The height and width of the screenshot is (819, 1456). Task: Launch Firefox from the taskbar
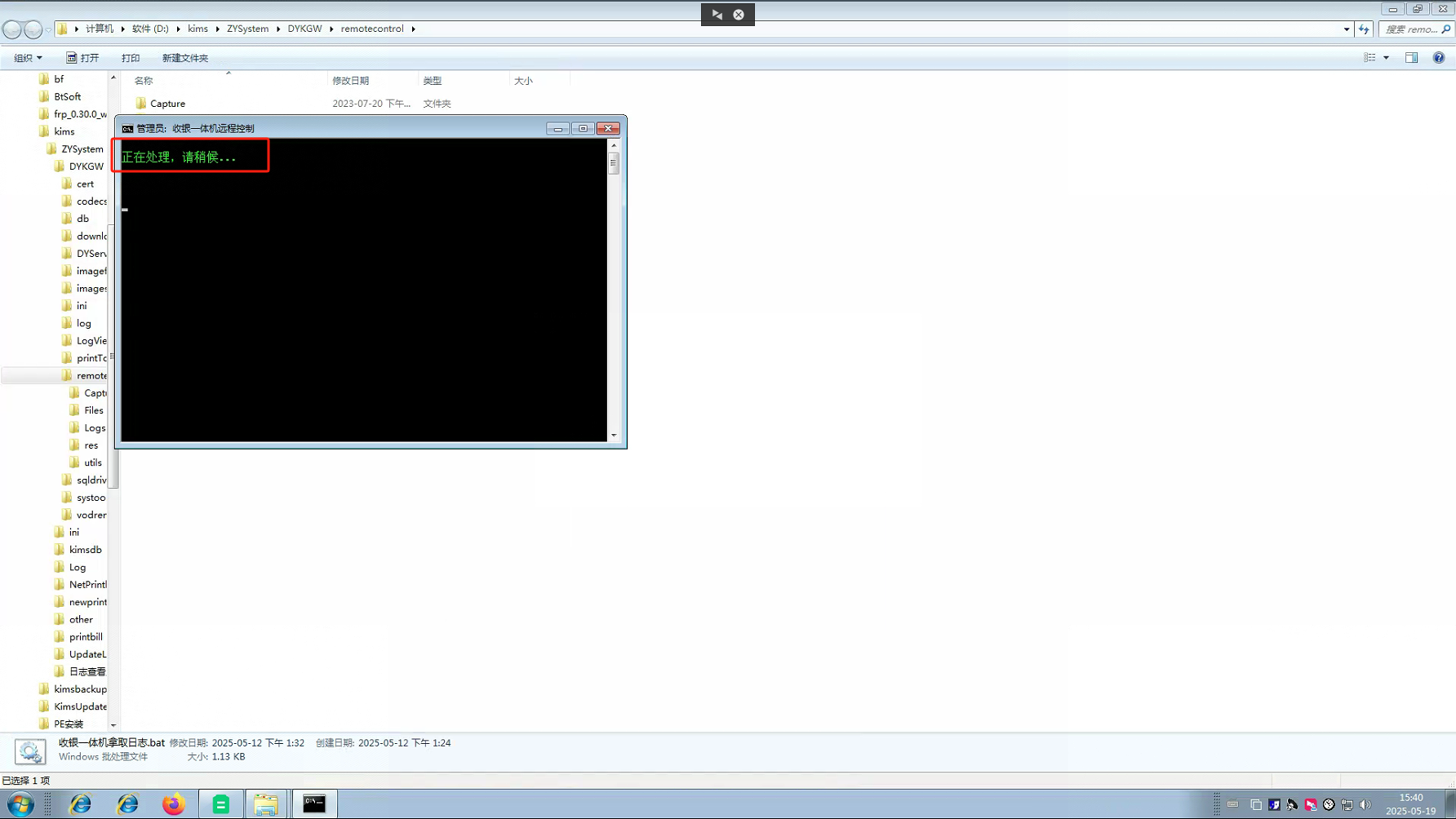(x=173, y=804)
